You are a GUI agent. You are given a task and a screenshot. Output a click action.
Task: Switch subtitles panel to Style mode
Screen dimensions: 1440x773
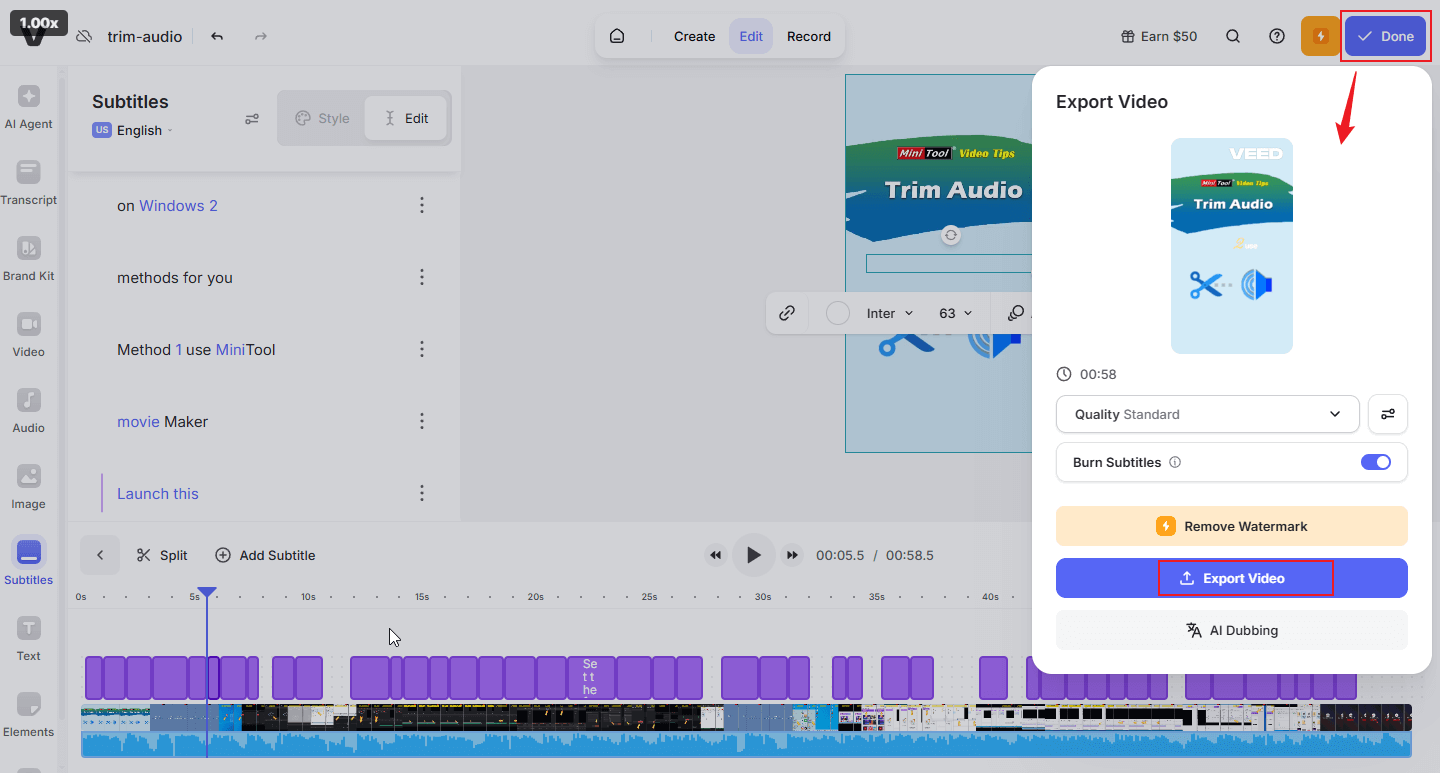click(322, 118)
